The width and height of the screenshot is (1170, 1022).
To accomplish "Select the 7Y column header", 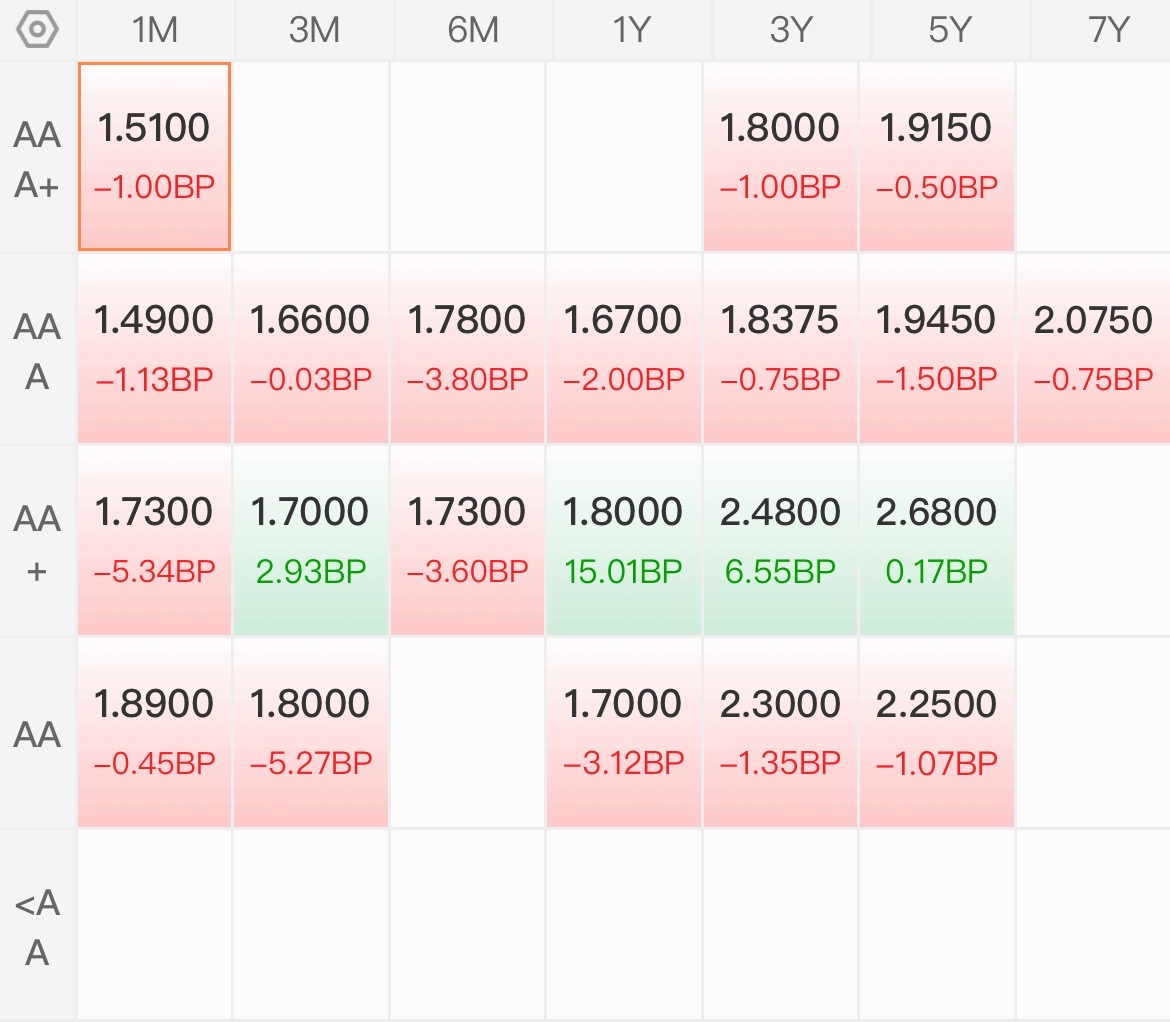I will click(1101, 30).
